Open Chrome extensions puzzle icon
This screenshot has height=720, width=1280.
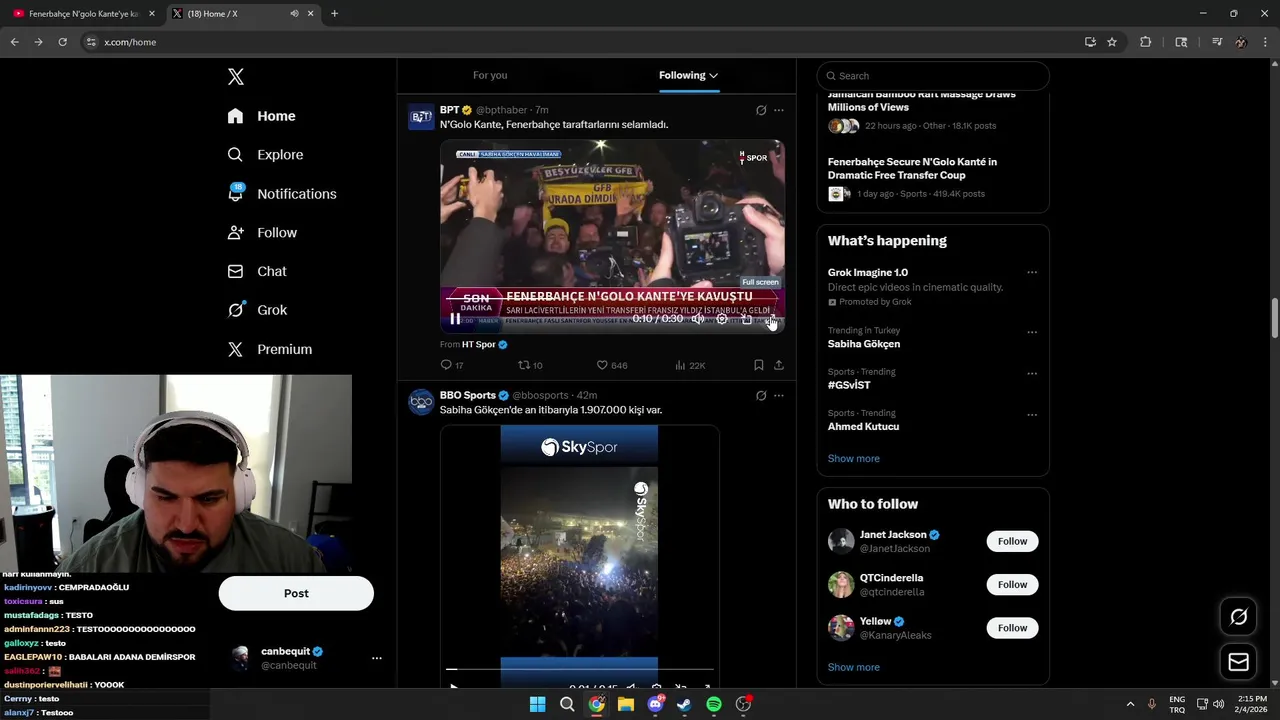click(1146, 42)
